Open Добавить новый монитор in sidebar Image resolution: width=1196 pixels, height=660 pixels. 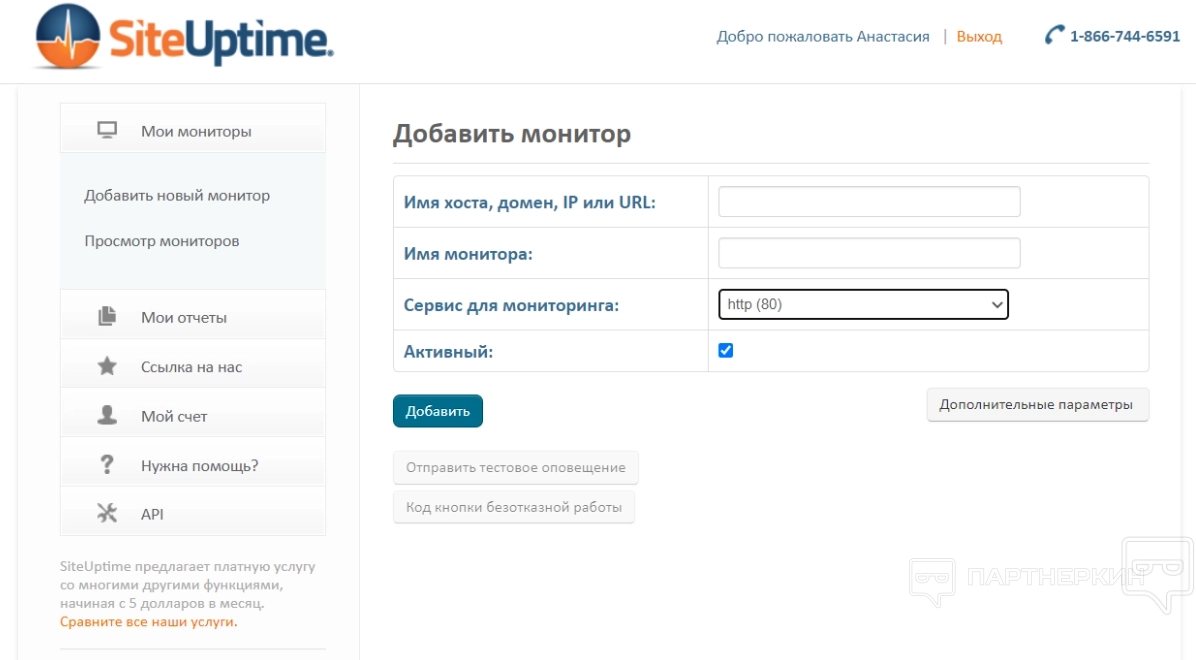(177, 196)
